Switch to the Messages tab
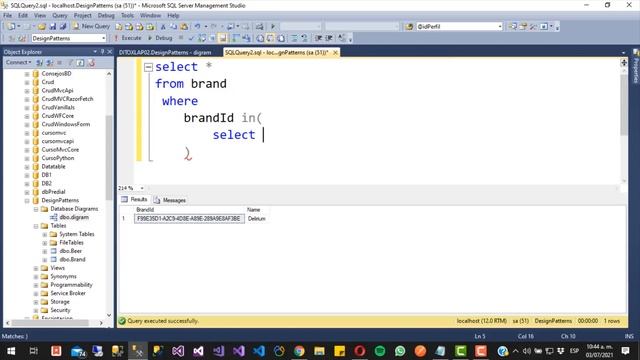The width and height of the screenshot is (640, 360). (x=170, y=200)
